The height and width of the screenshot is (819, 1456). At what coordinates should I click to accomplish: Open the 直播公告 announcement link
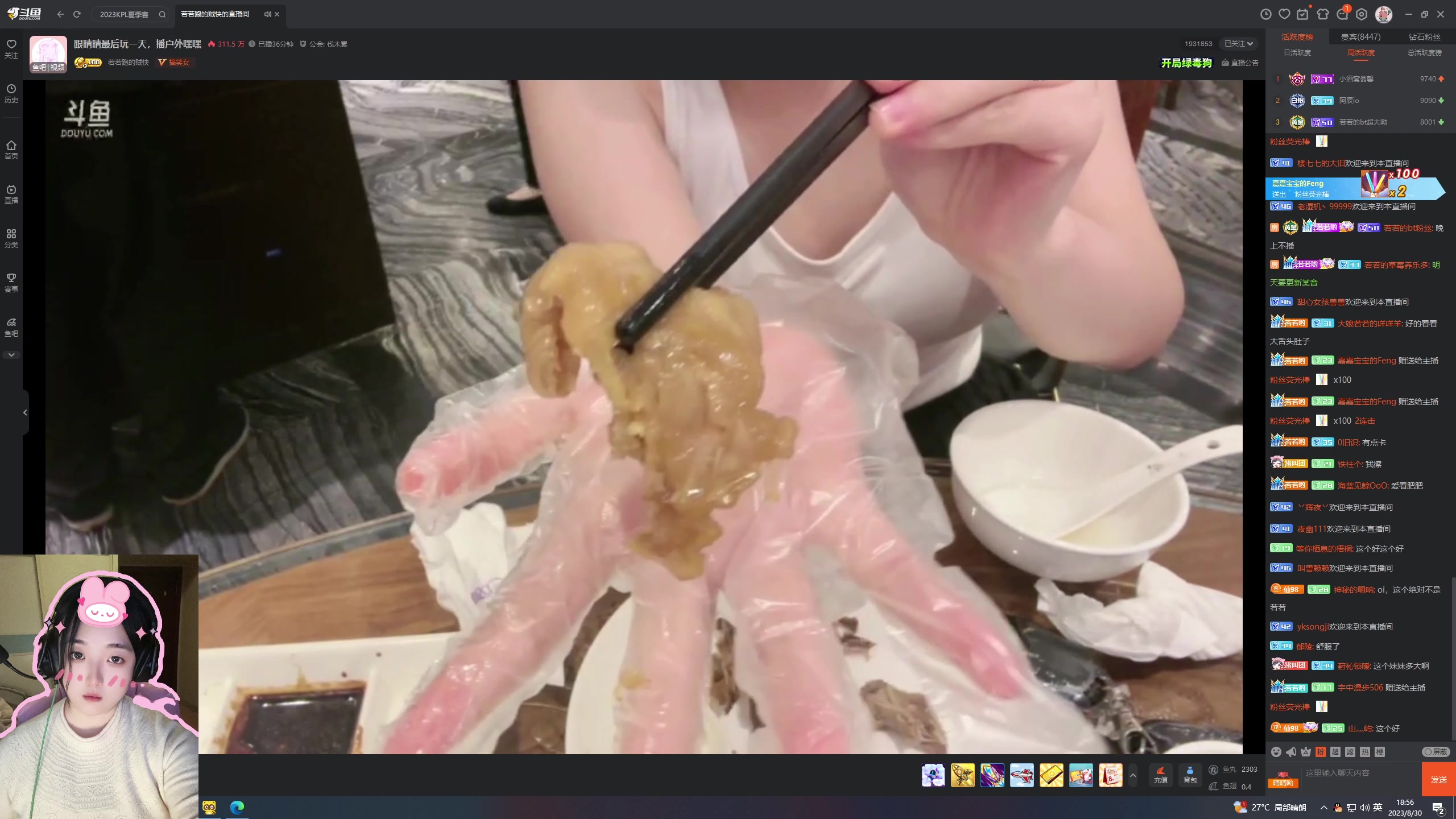pos(1240,63)
